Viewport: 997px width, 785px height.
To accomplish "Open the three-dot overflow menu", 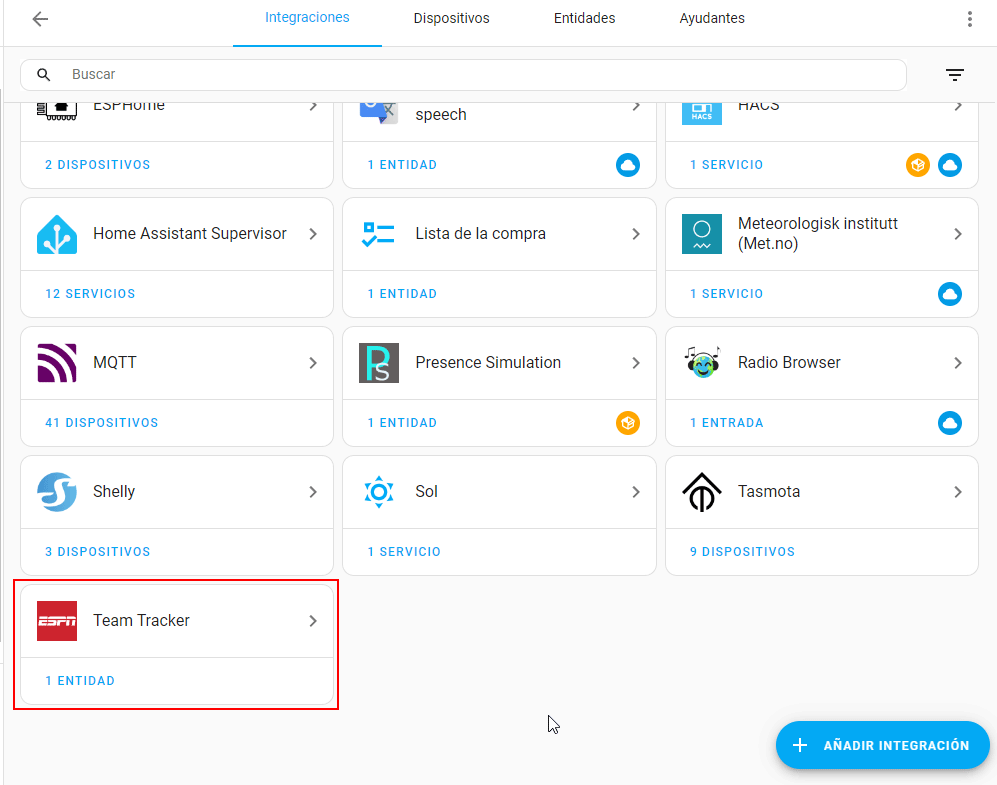I will [x=969, y=19].
